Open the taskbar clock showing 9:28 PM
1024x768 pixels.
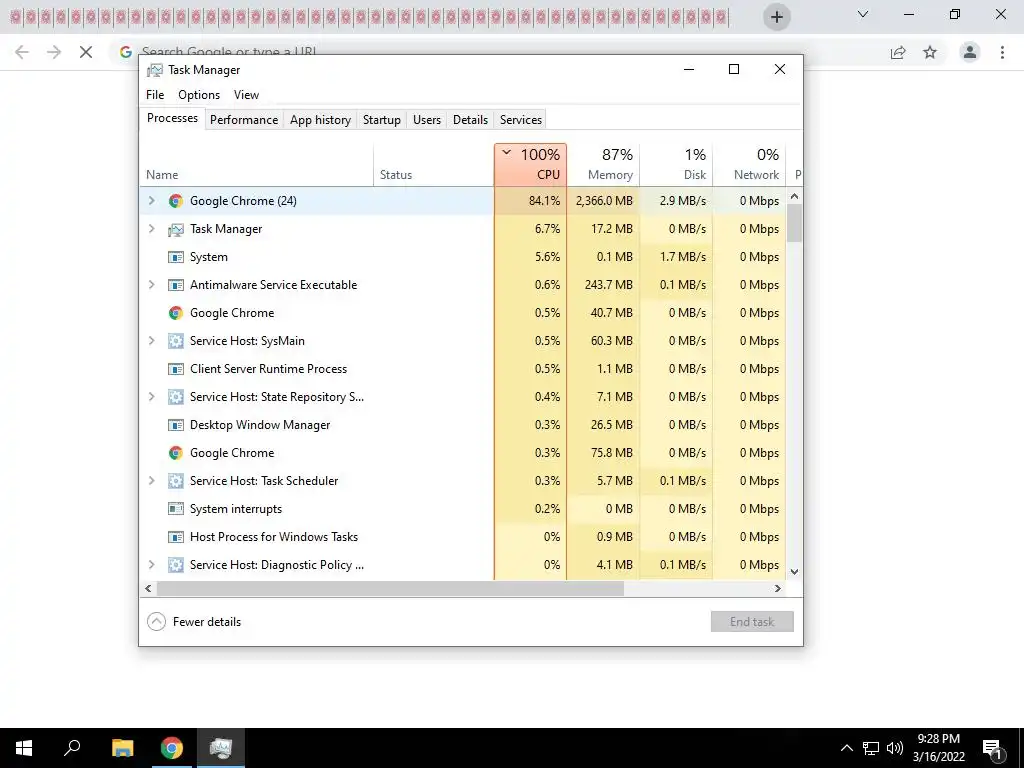pos(938,748)
